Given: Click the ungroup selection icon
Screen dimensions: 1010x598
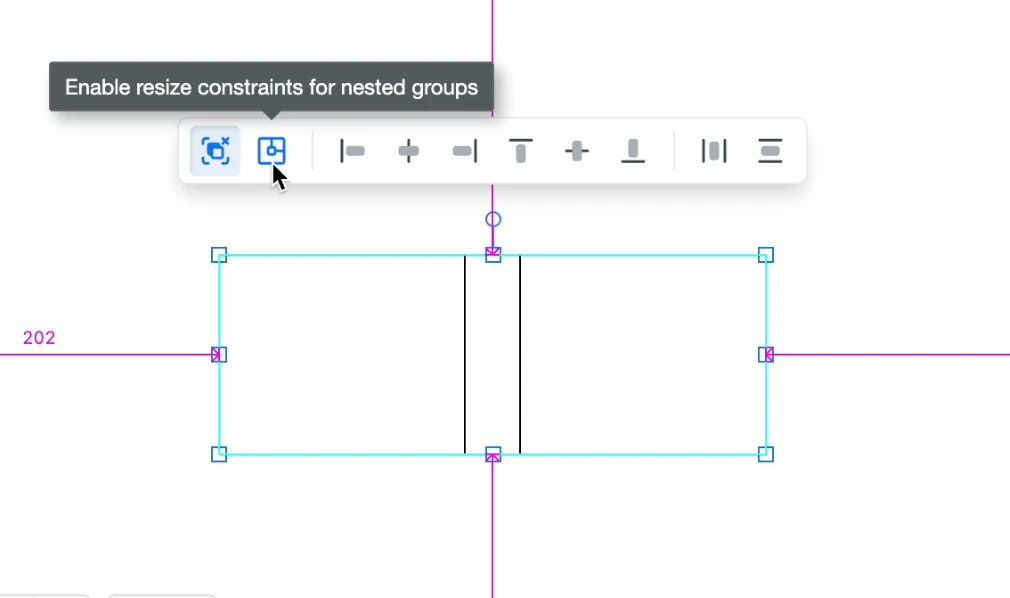Looking at the screenshot, I should (215, 151).
